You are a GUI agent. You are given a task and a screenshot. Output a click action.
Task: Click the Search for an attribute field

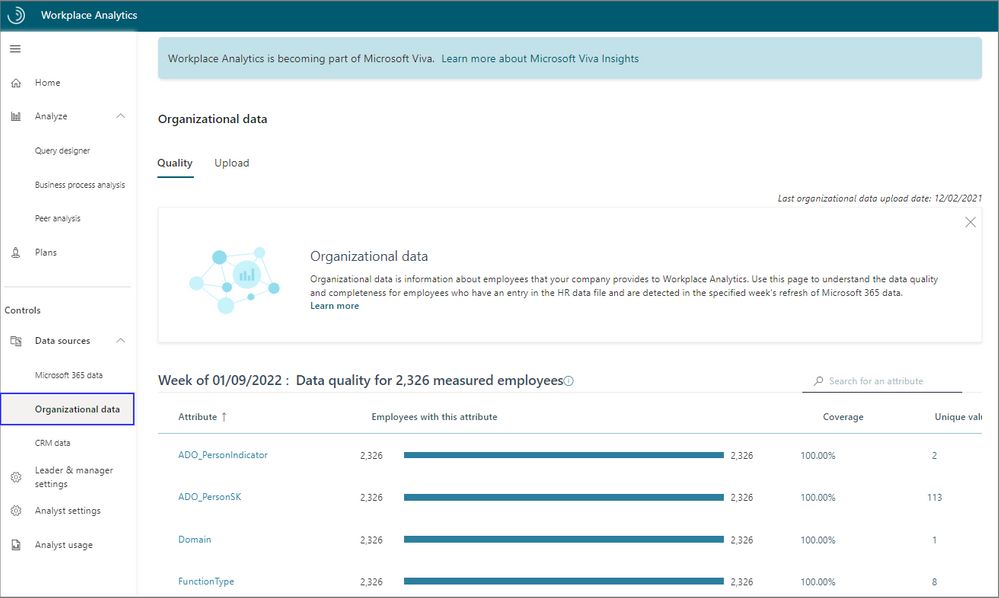point(882,381)
